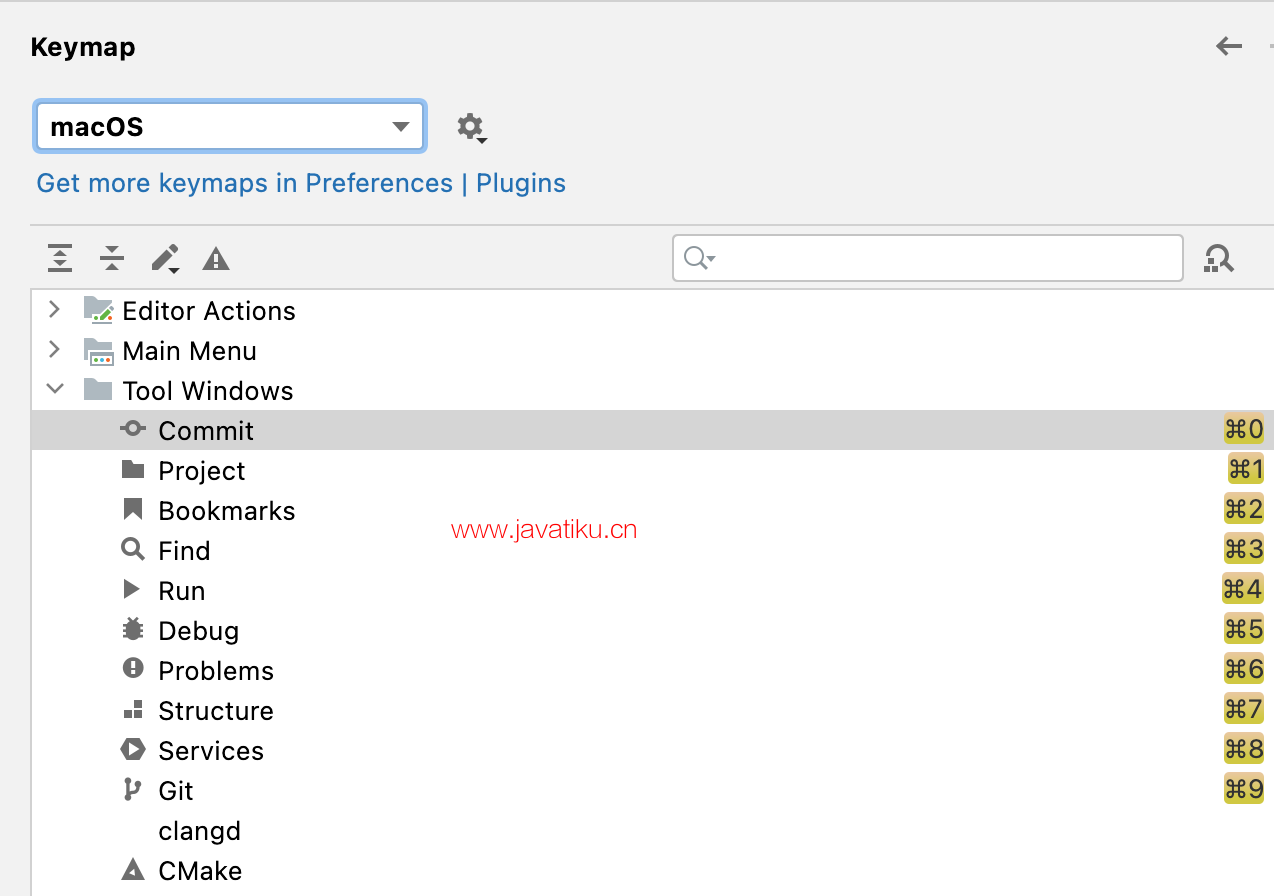Image resolution: width=1274 pixels, height=896 pixels.
Task: Expand all keymap tree nodes
Action: [x=60, y=259]
